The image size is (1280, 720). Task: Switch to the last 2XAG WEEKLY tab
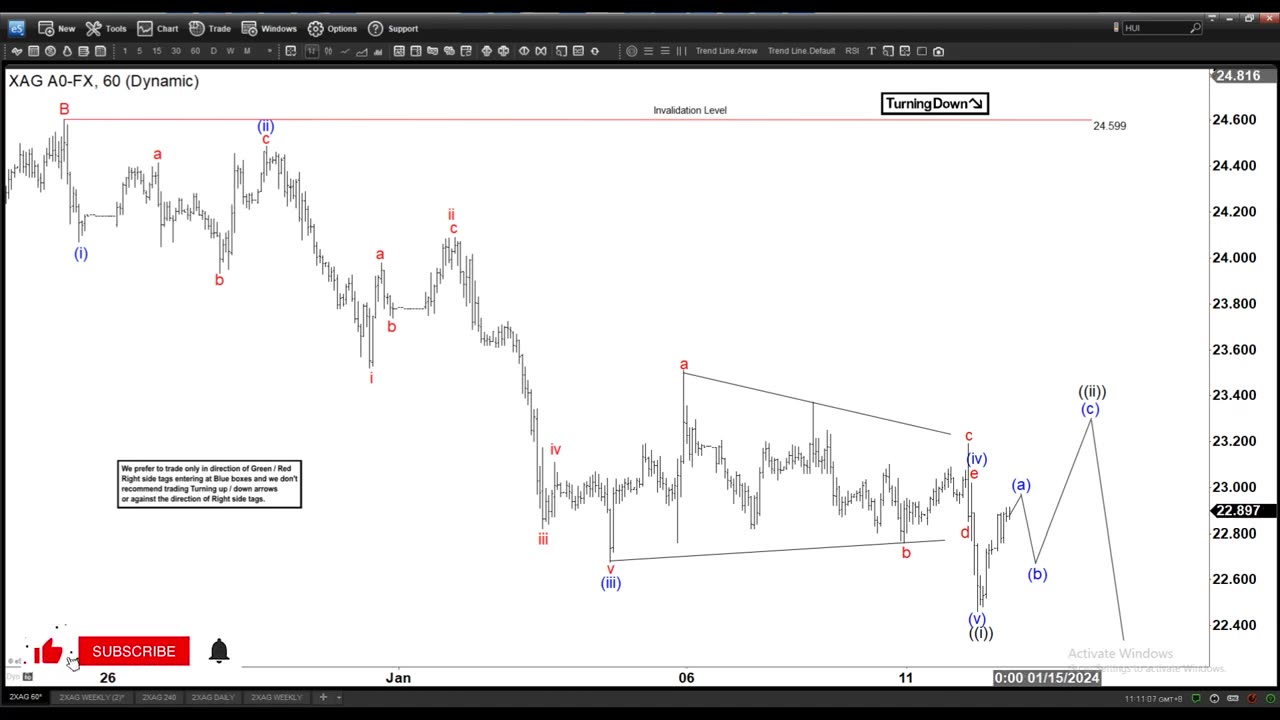pos(276,697)
